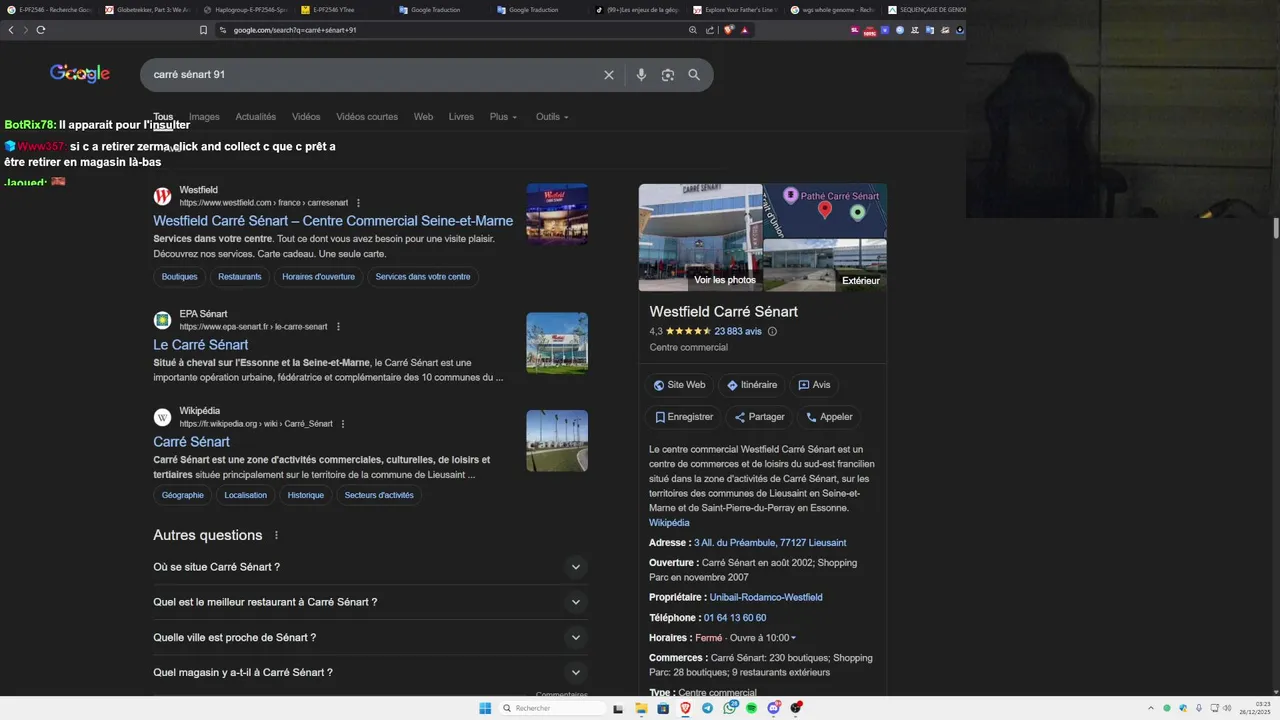
Task: Open File Explorer from the taskbar
Action: pyautogui.click(x=641, y=708)
